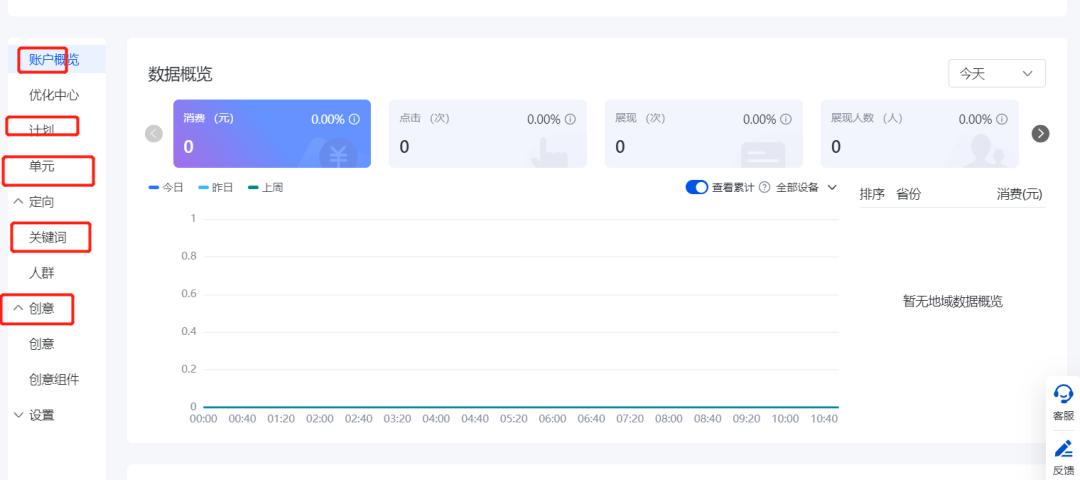Click the flat data line on chart
The height and width of the screenshot is (480, 1080).
[x=521, y=407]
